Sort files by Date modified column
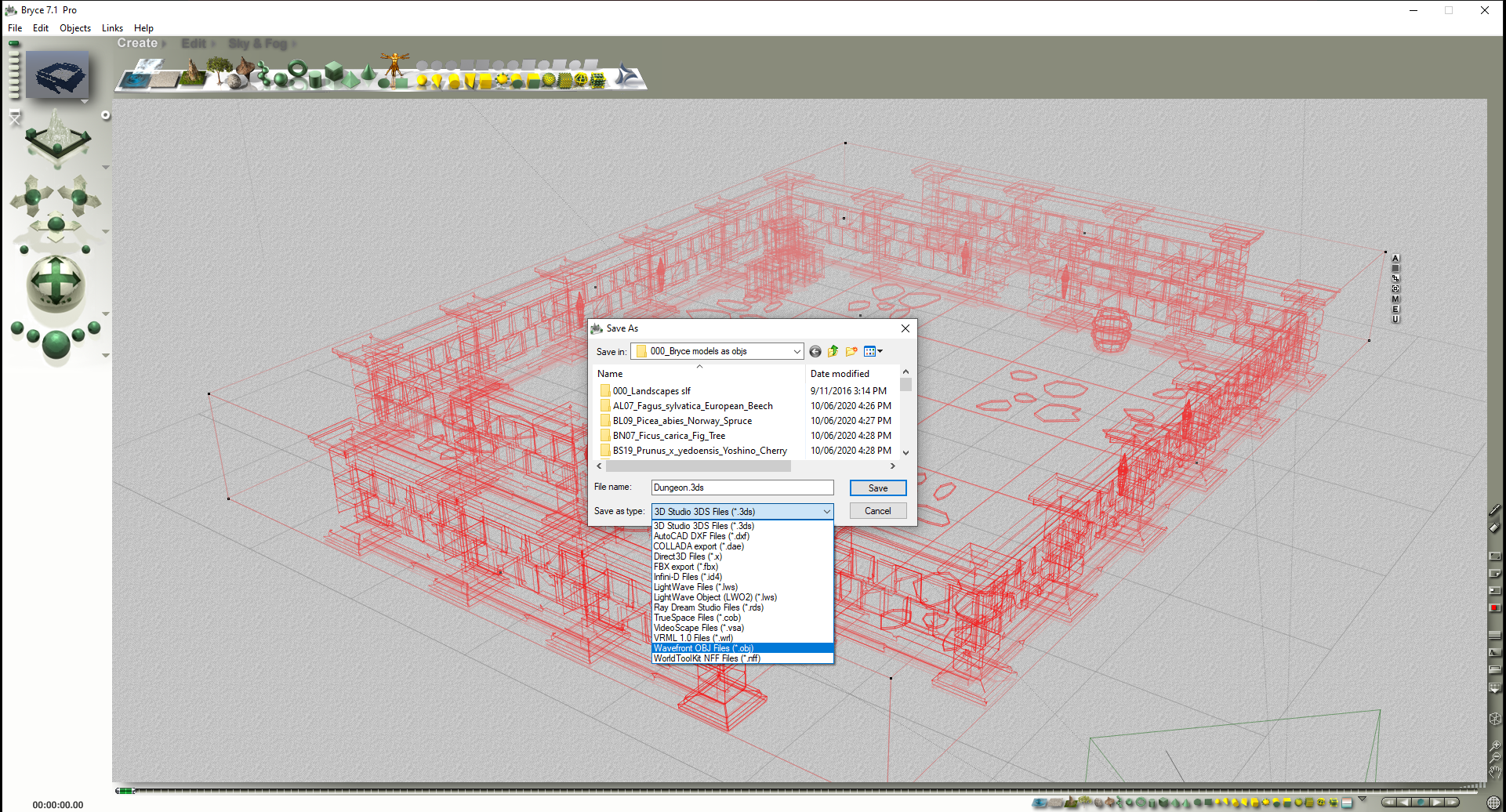Screen dimensions: 1506x812 853,374
